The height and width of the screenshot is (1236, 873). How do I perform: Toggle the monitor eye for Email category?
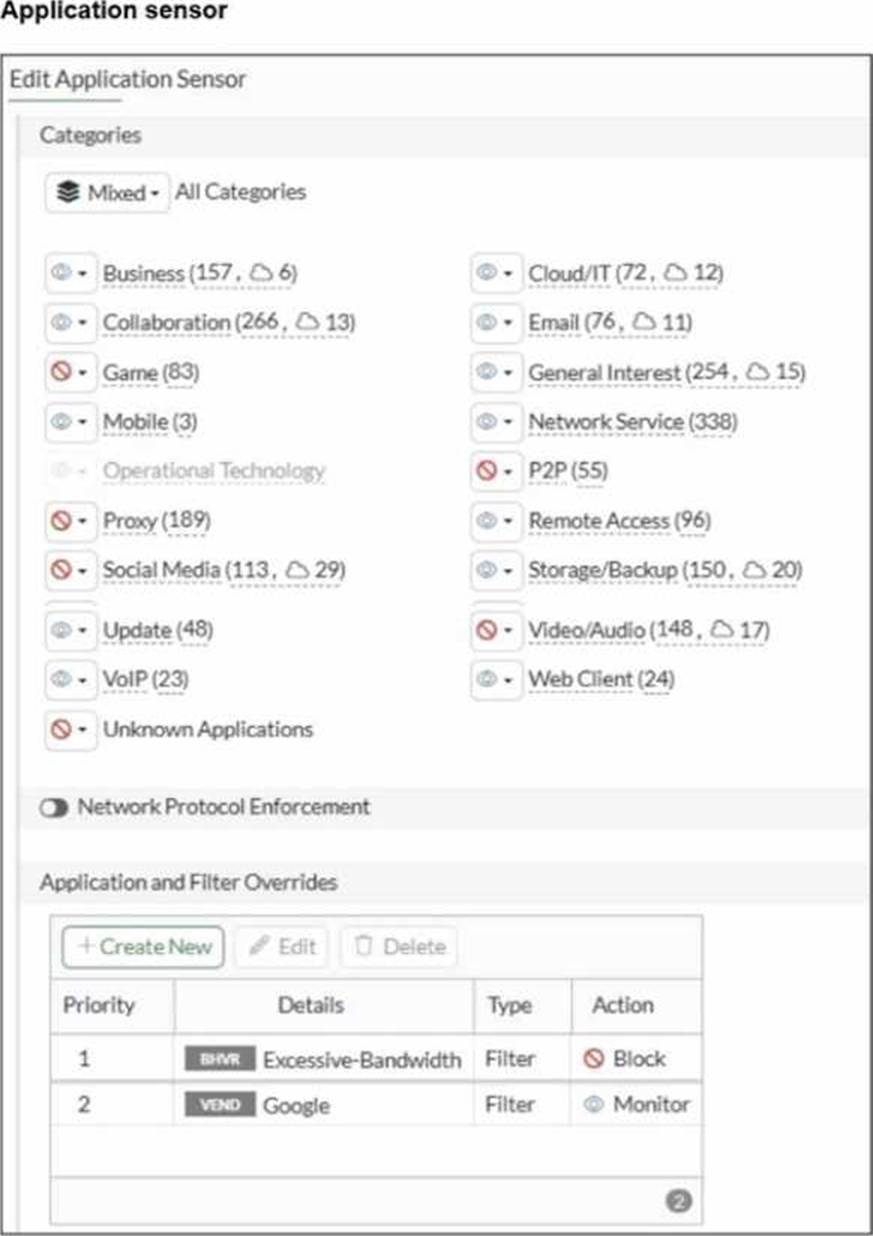tap(487, 323)
